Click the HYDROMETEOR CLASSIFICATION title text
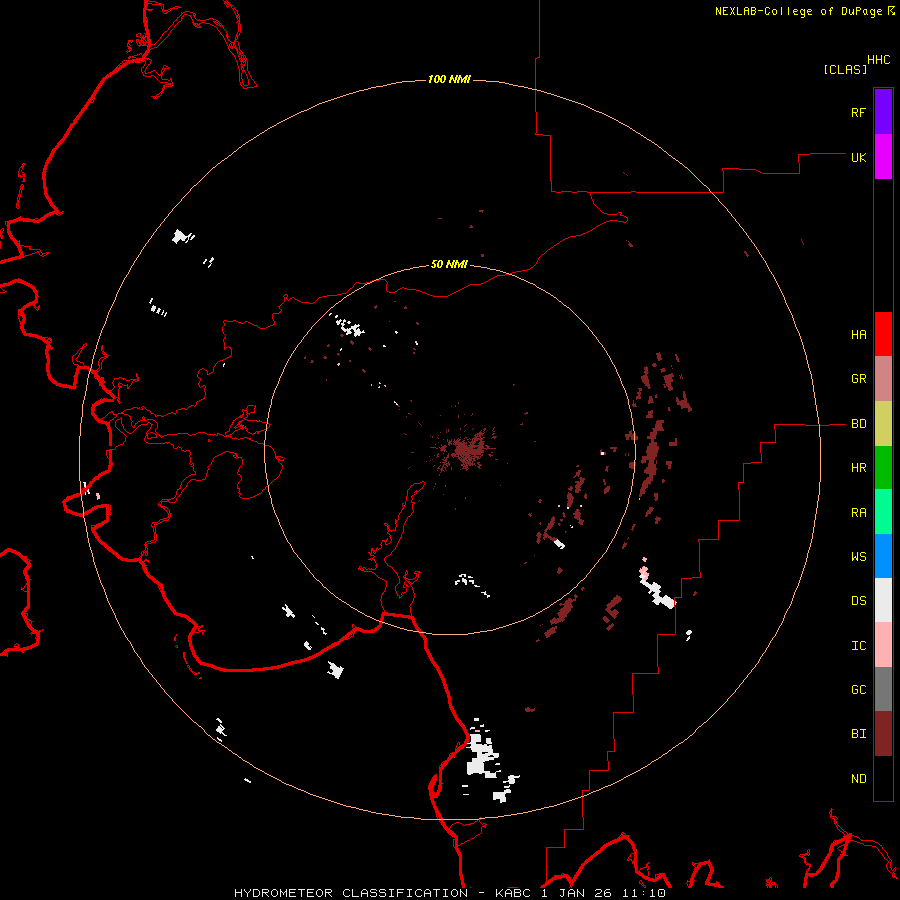900x900 pixels. (351, 893)
